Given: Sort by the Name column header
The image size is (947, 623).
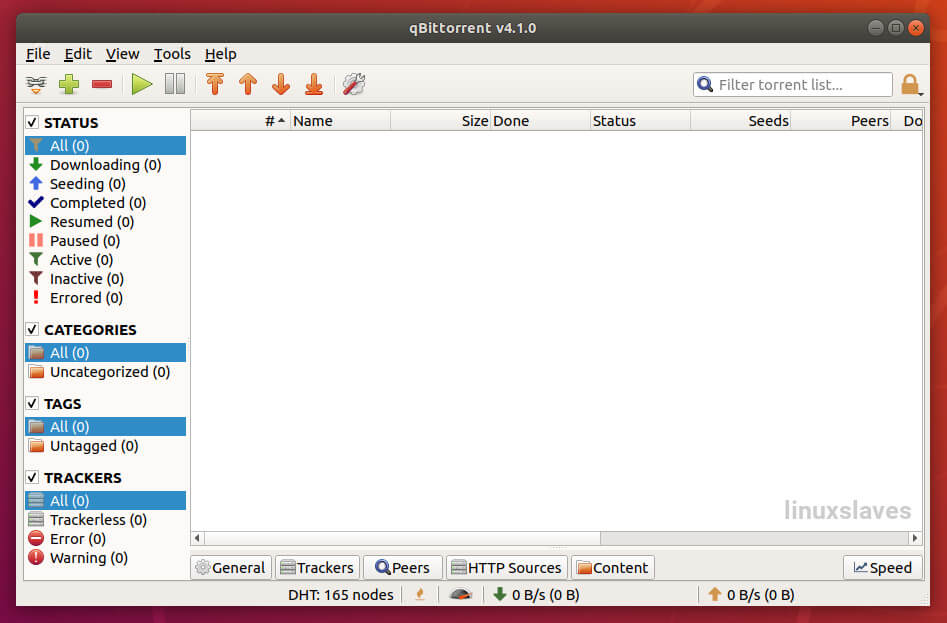Looking at the screenshot, I should (x=341, y=121).
